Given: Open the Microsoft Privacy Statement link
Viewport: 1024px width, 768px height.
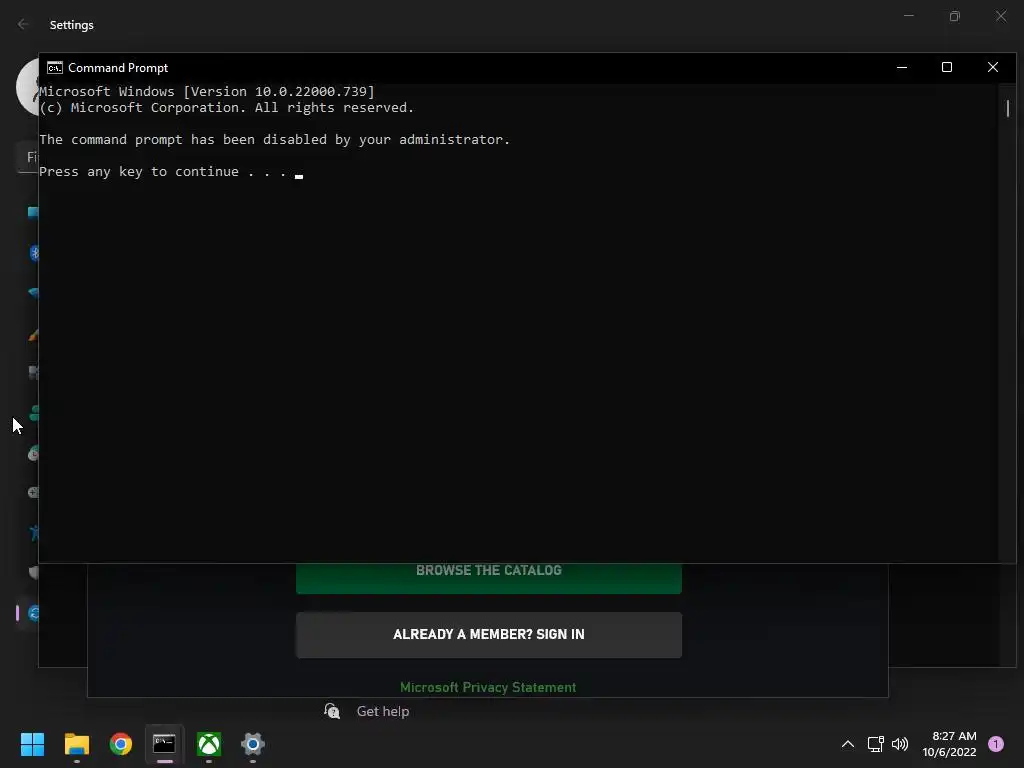Looking at the screenshot, I should [x=488, y=687].
